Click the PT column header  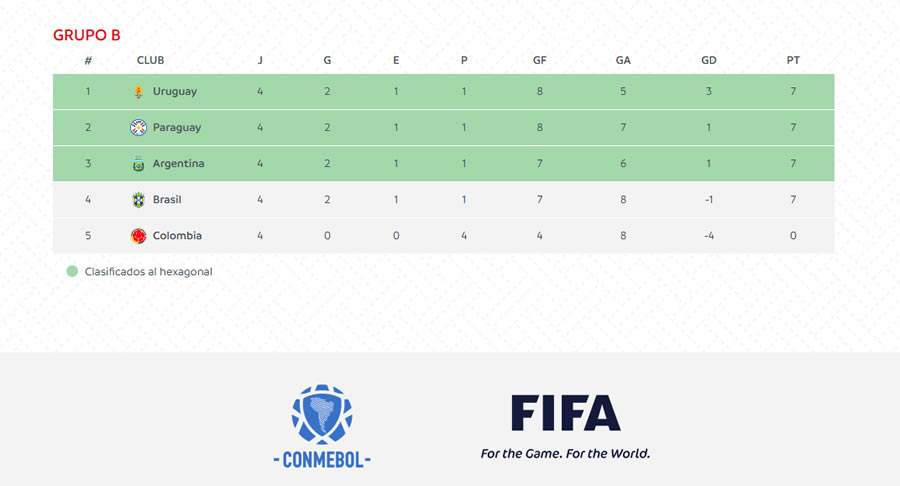[793, 60]
